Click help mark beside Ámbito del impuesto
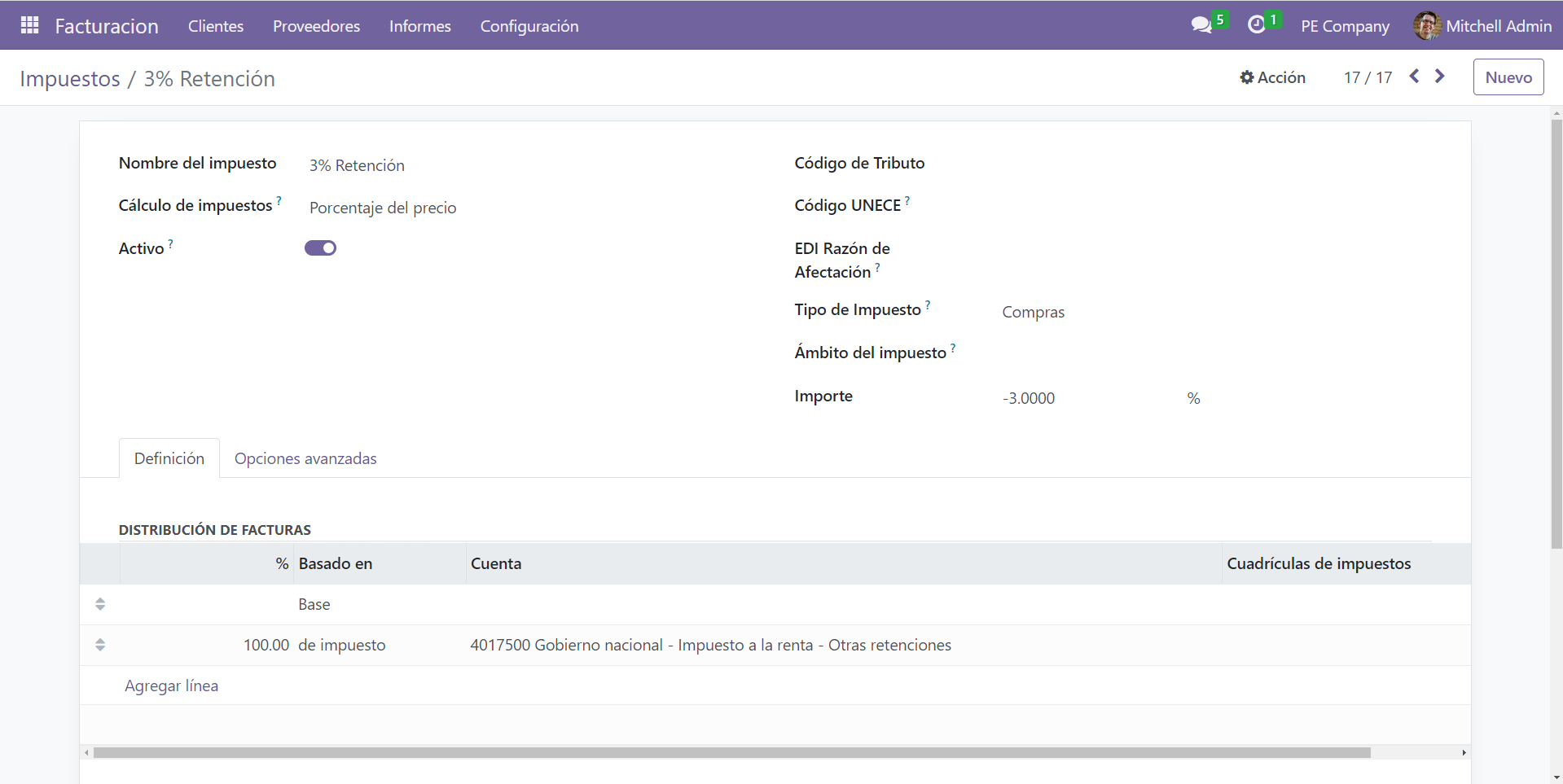The height and width of the screenshot is (784, 1563). (953, 348)
